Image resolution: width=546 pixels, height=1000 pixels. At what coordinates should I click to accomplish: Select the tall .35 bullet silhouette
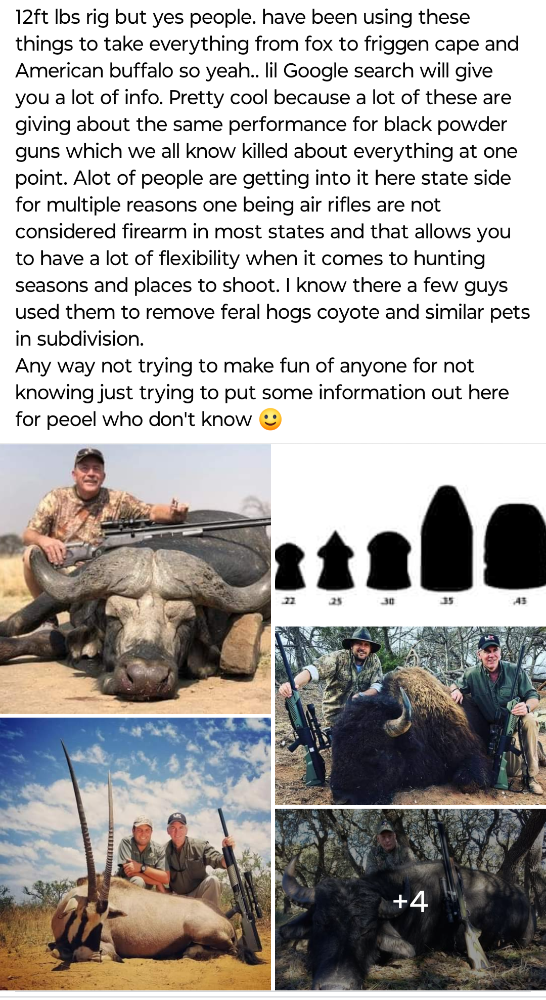click(448, 538)
